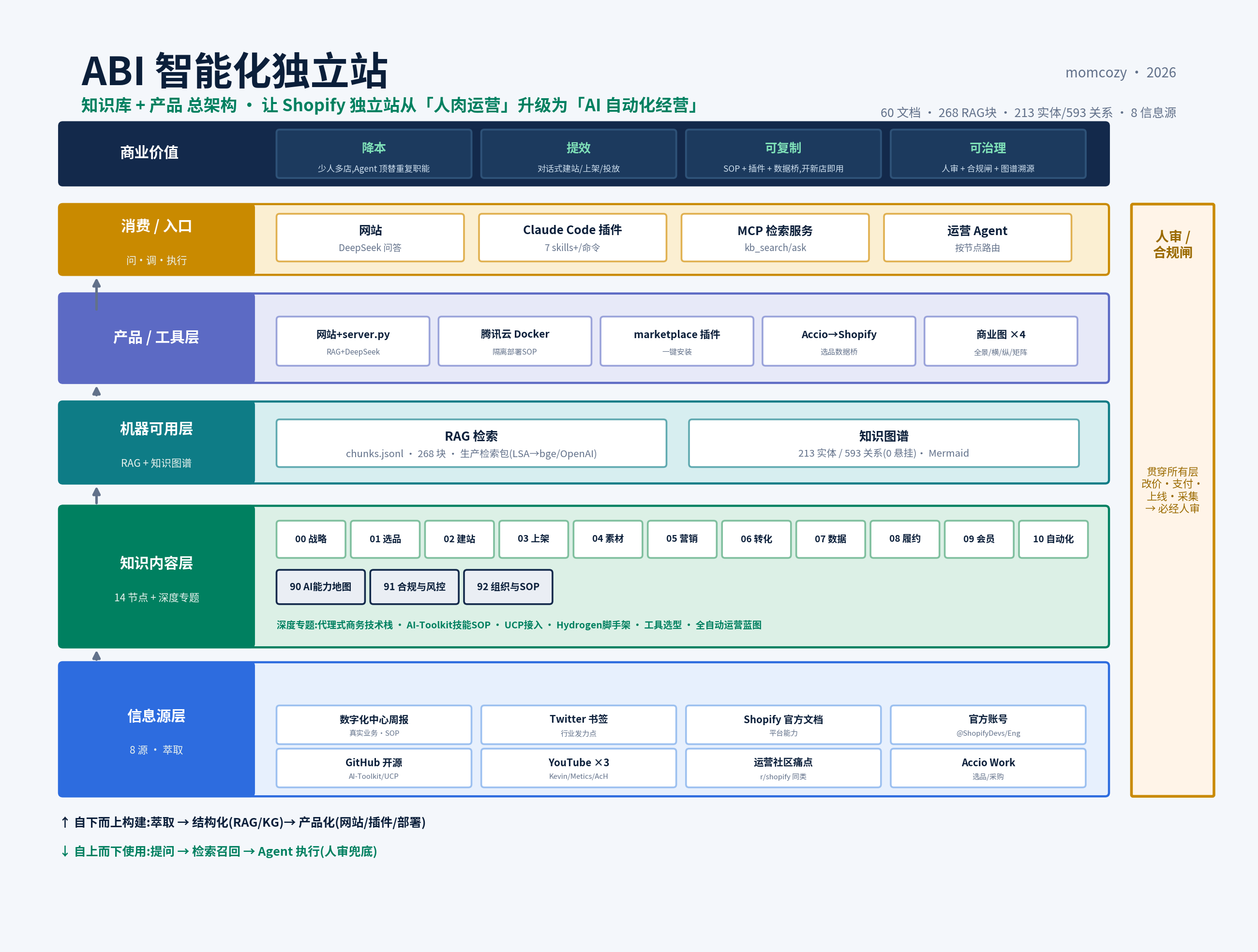The width and height of the screenshot is (1258, 952).
Task: Select knowledge node 05 营销
Action: click(682, 538)
